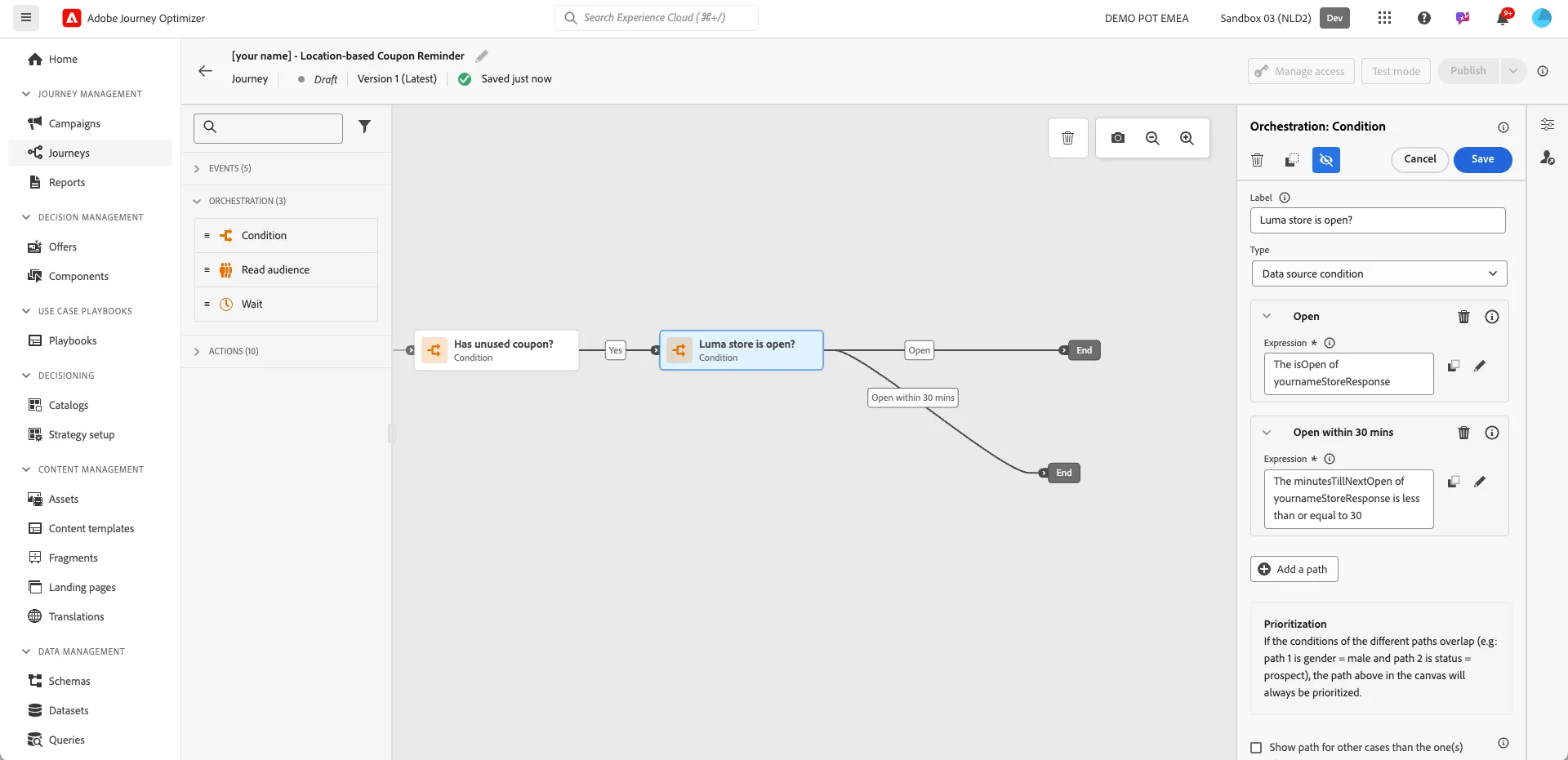Edit journey name with pencil icon
The image size is (1568, 760).
pos(482,56)
